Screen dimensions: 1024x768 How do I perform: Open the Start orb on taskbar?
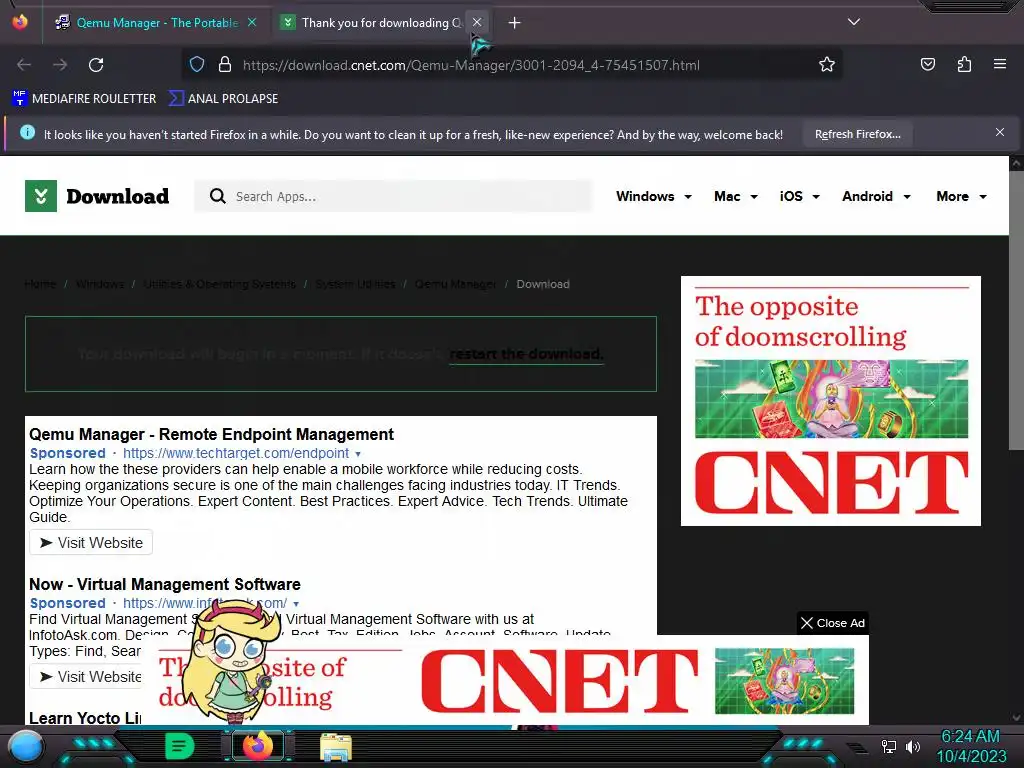point(26,747)
